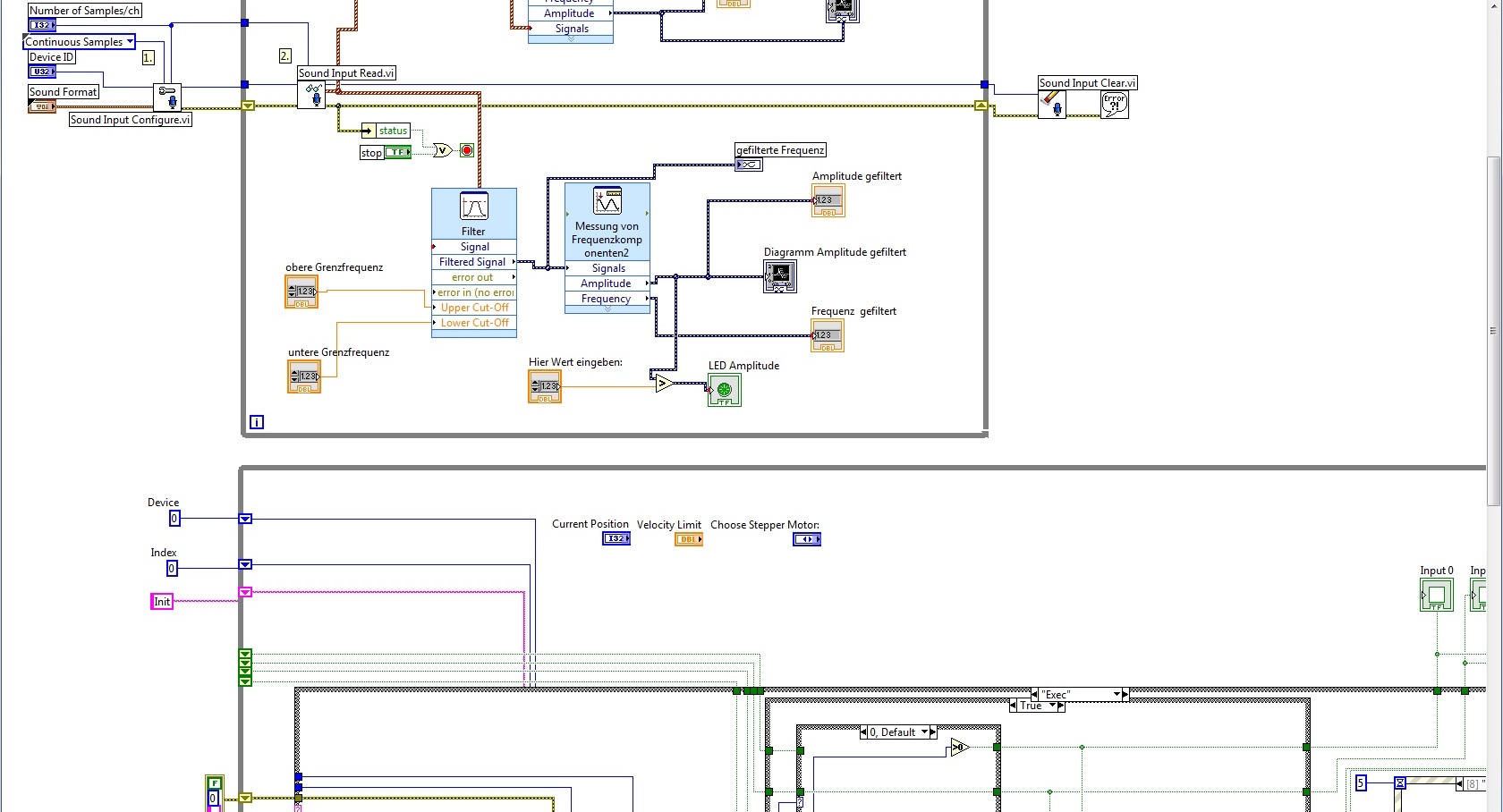The height and width of the screenshot is (812, 1503).
Task: Click the Init enum constant
Action: click(x=162, y=602)
